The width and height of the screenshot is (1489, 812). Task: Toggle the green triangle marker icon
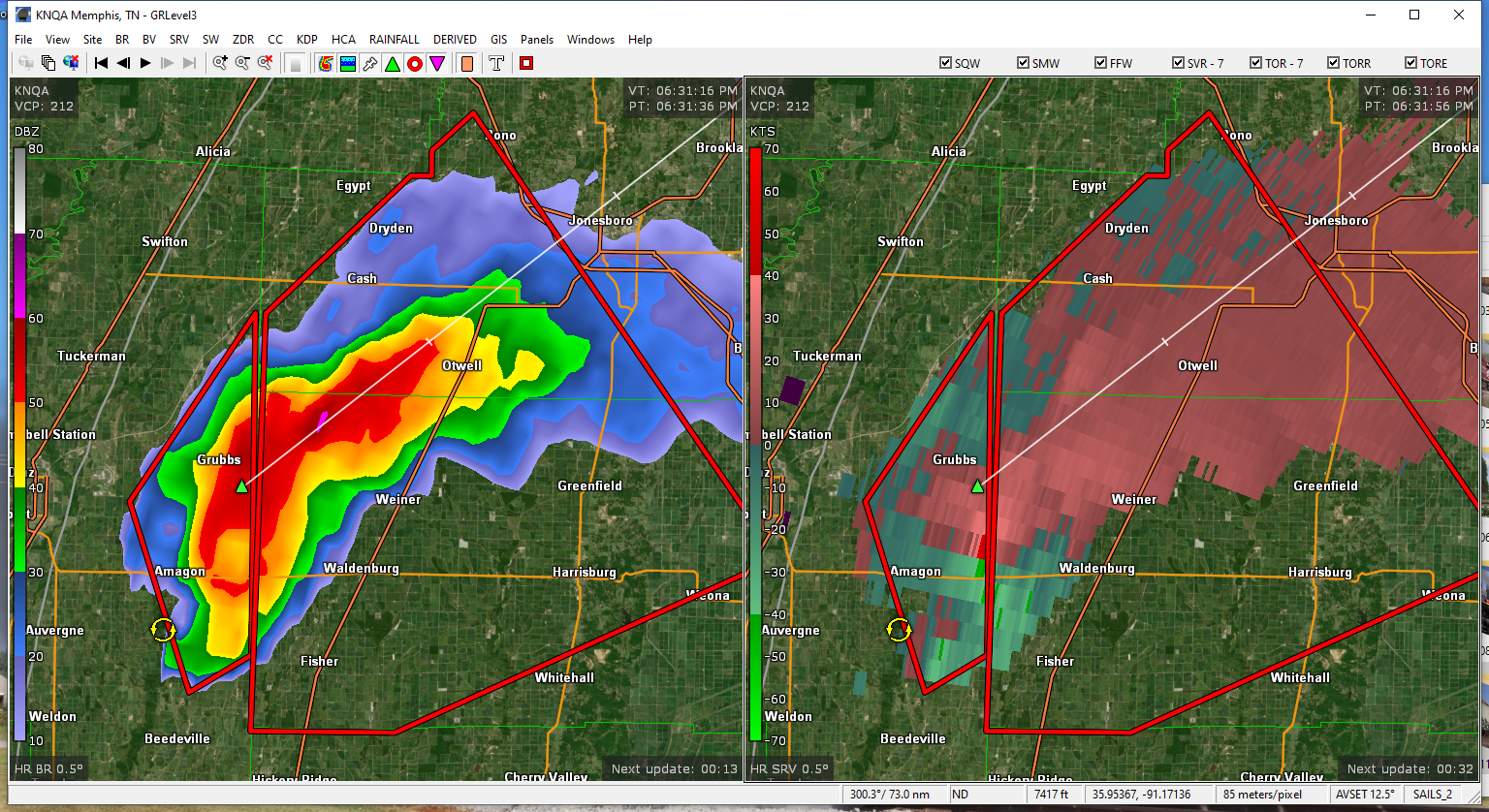point(393,63)
